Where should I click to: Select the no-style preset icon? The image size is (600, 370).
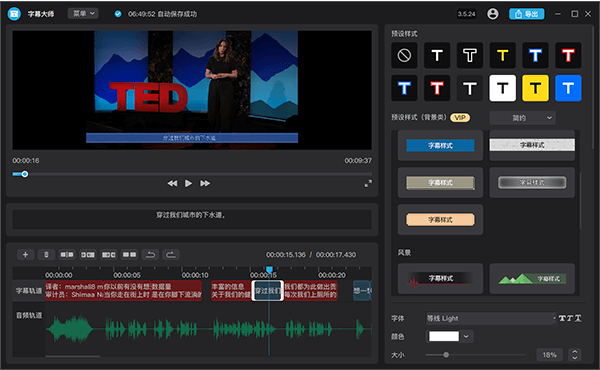click(x=404, y=55)
